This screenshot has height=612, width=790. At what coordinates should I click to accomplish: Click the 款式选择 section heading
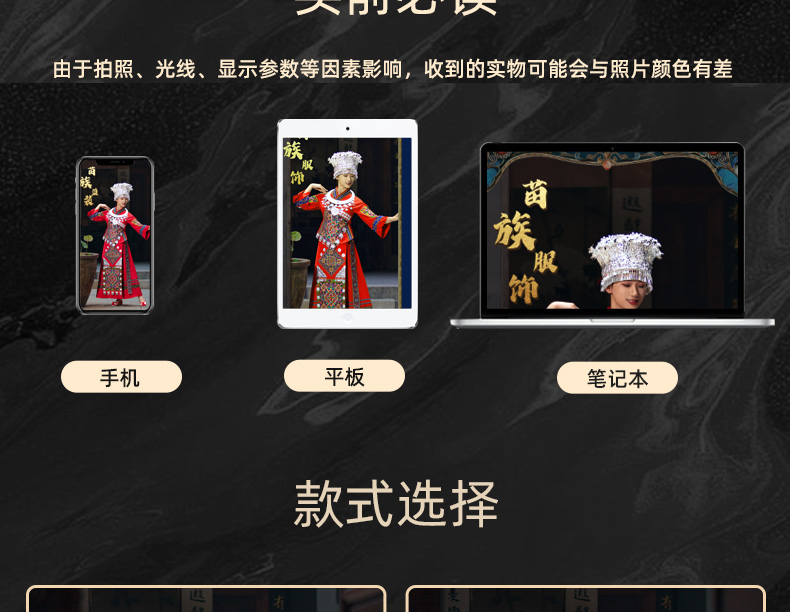[396, 503]
